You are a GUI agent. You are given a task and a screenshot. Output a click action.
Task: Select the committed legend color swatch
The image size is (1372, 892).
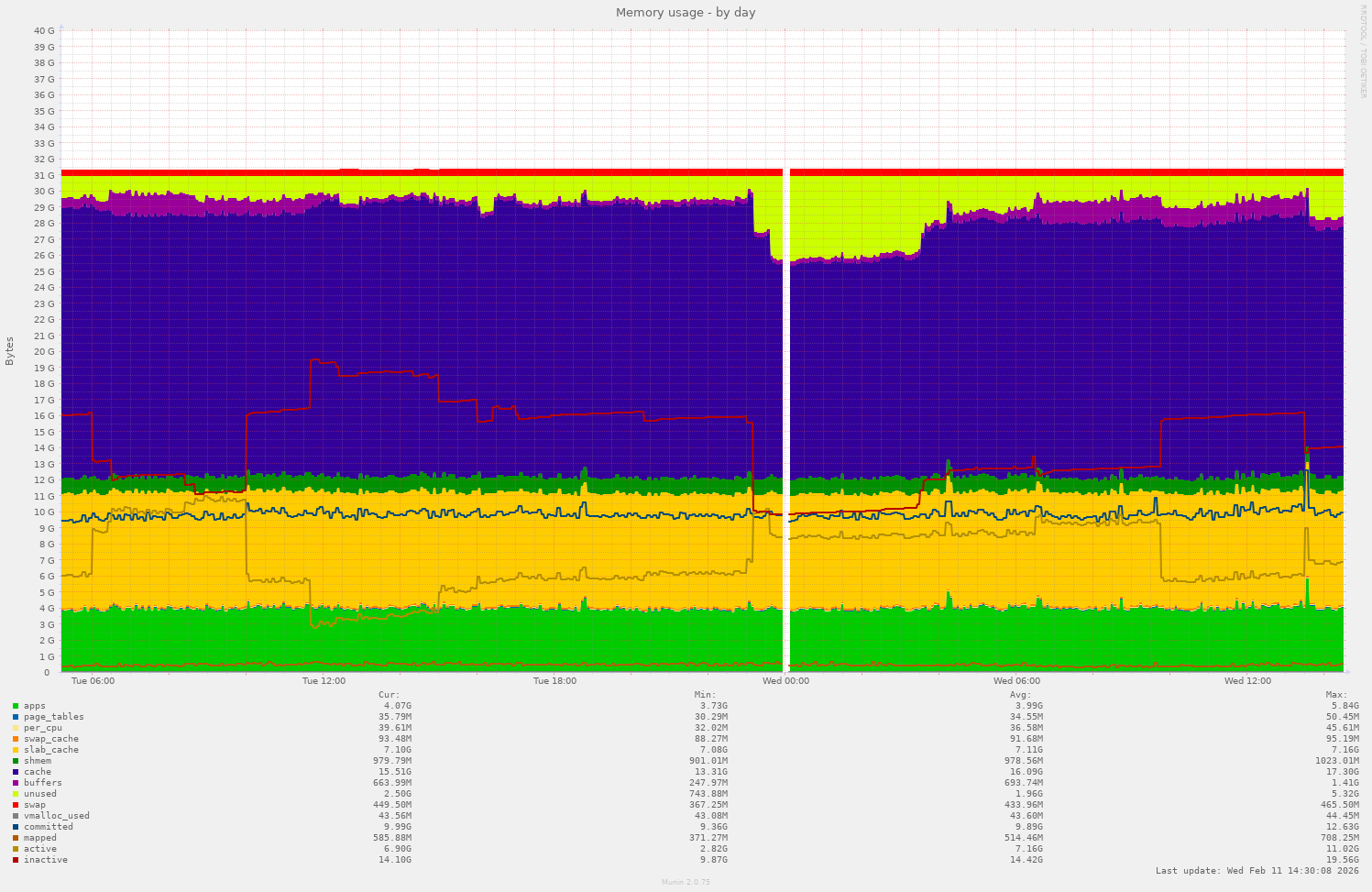click(16, 827)
